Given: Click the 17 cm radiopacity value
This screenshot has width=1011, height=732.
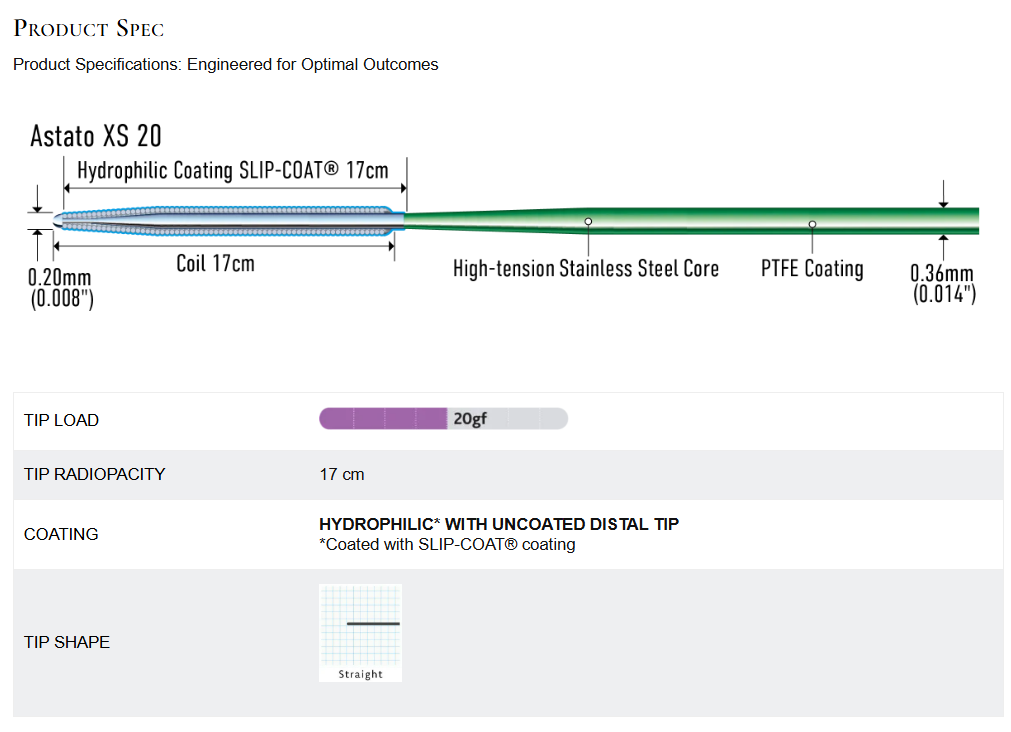Looking at the screenshot, I should (x=342, y=475).
